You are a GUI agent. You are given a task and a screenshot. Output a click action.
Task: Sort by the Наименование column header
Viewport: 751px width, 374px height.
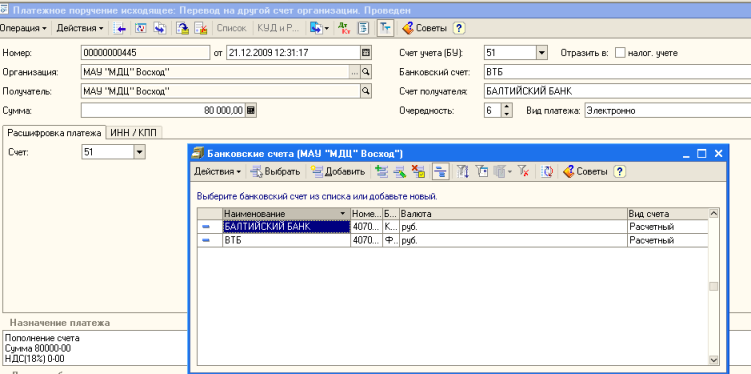coord(286,214)
